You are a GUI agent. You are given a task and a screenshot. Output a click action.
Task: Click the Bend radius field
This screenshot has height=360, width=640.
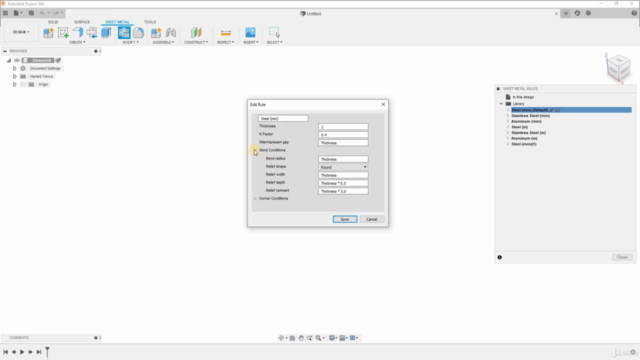click(x=343, y=159)
